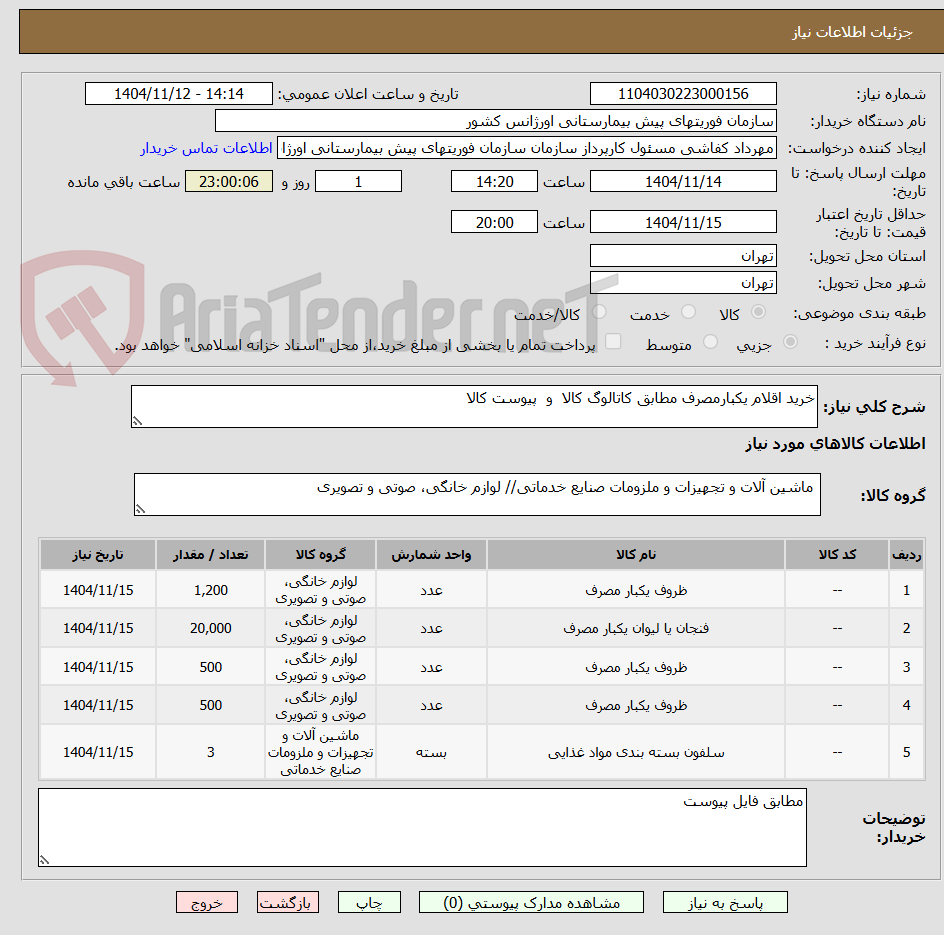The height and width of the screenshot is (935, 944).
Task: Click the resize handle of goods group textarea
Action: tap(140, 509)
